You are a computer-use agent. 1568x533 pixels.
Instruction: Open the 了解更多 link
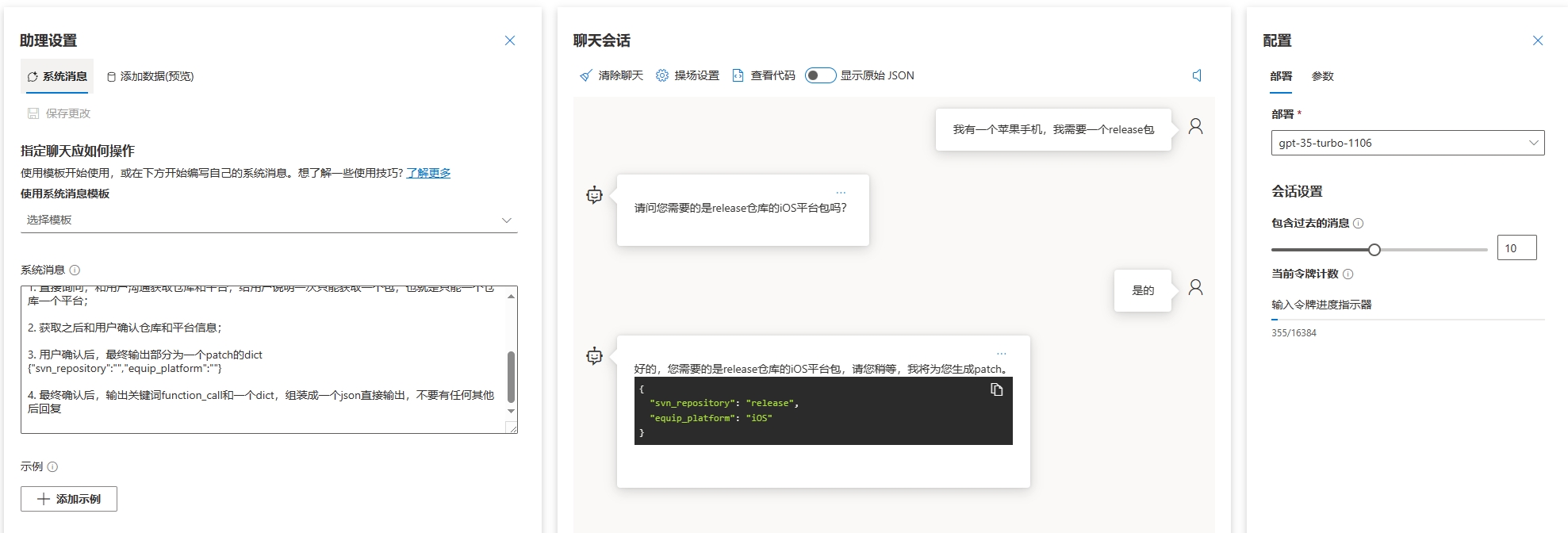tap(428, 173)
